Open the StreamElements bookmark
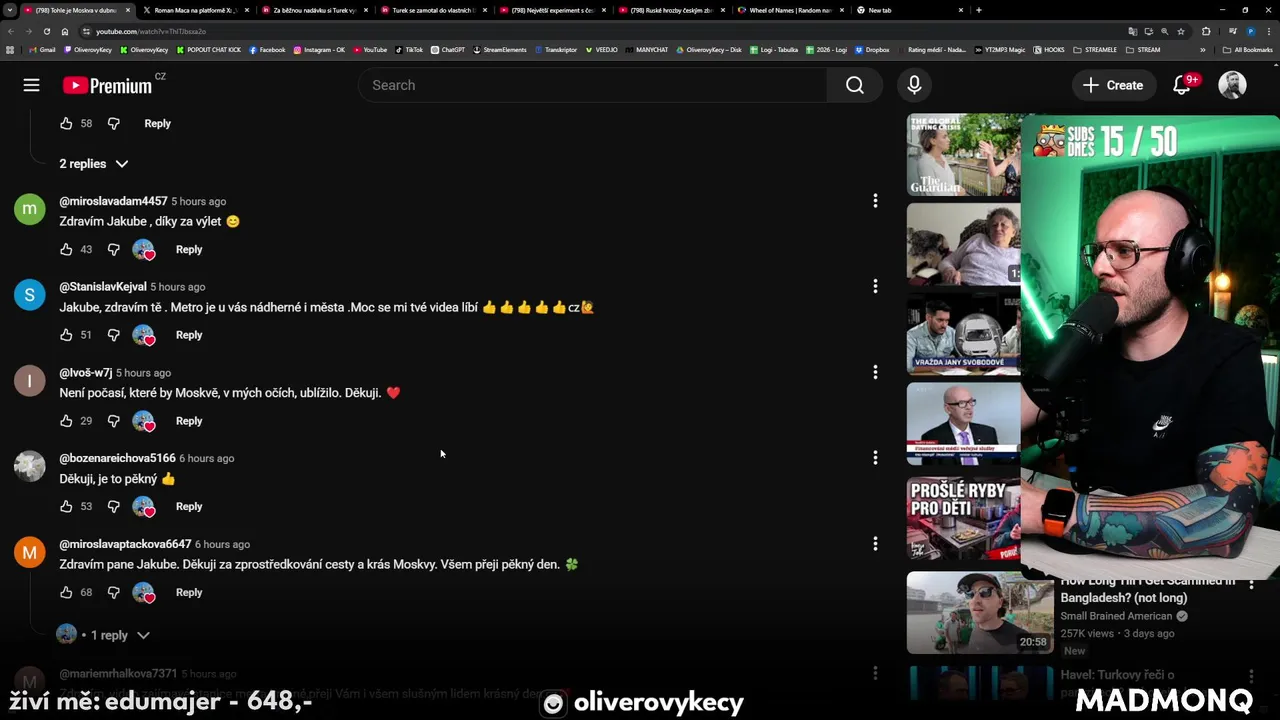Screen dimensions: 1280x720 (x=500, y=49)
